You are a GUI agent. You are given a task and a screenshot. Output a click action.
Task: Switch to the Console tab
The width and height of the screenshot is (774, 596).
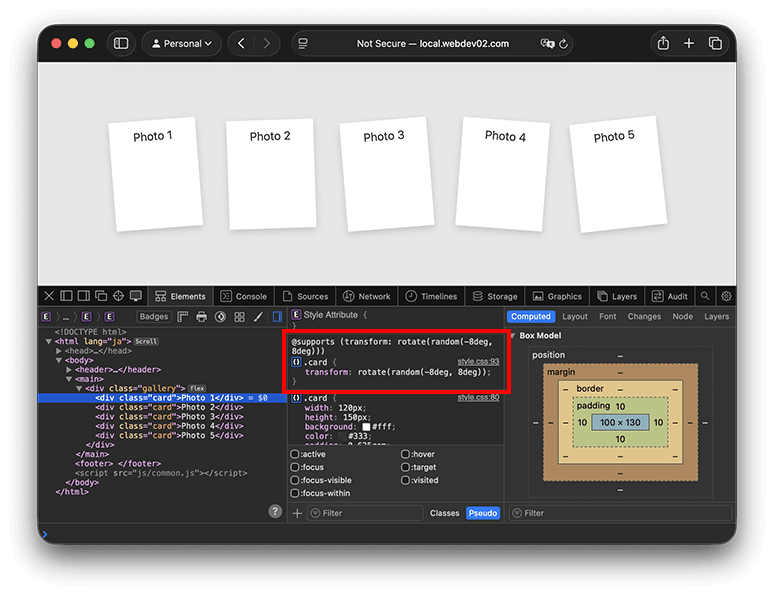tap(243, 296)
